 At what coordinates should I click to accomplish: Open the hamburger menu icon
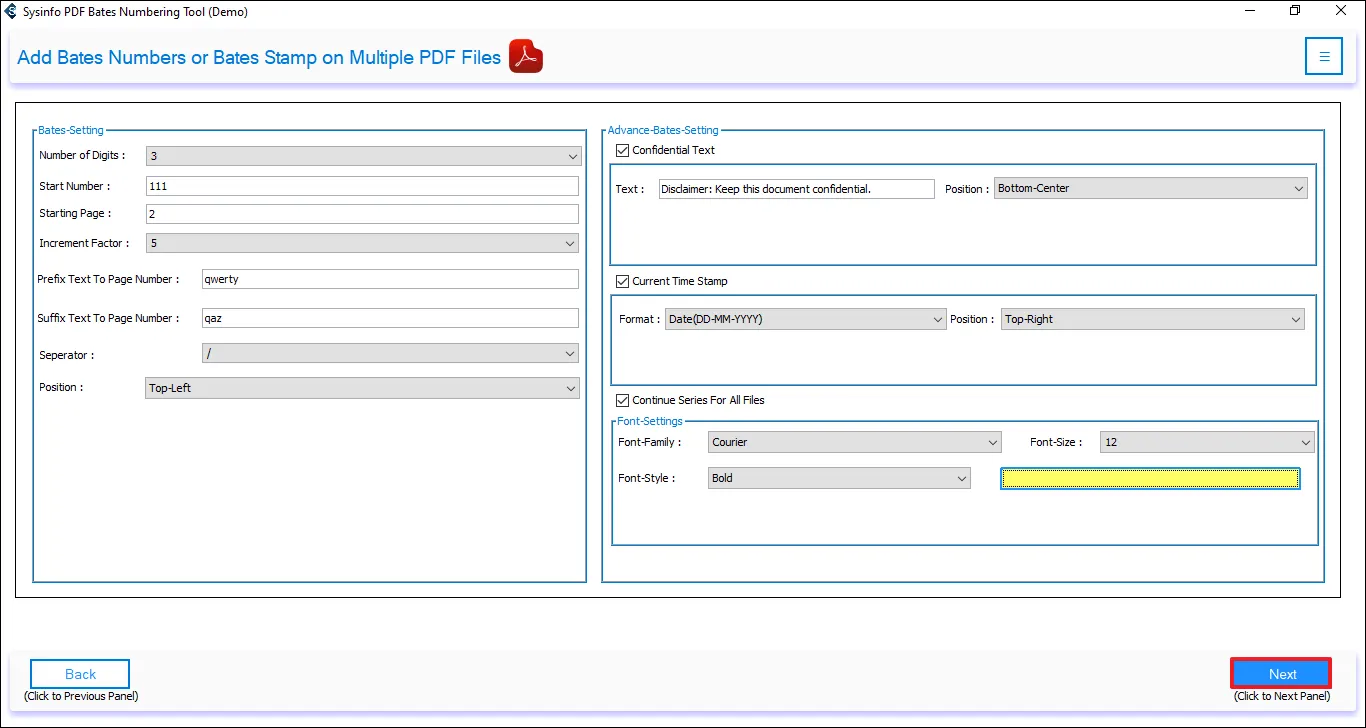(1323, 57)
